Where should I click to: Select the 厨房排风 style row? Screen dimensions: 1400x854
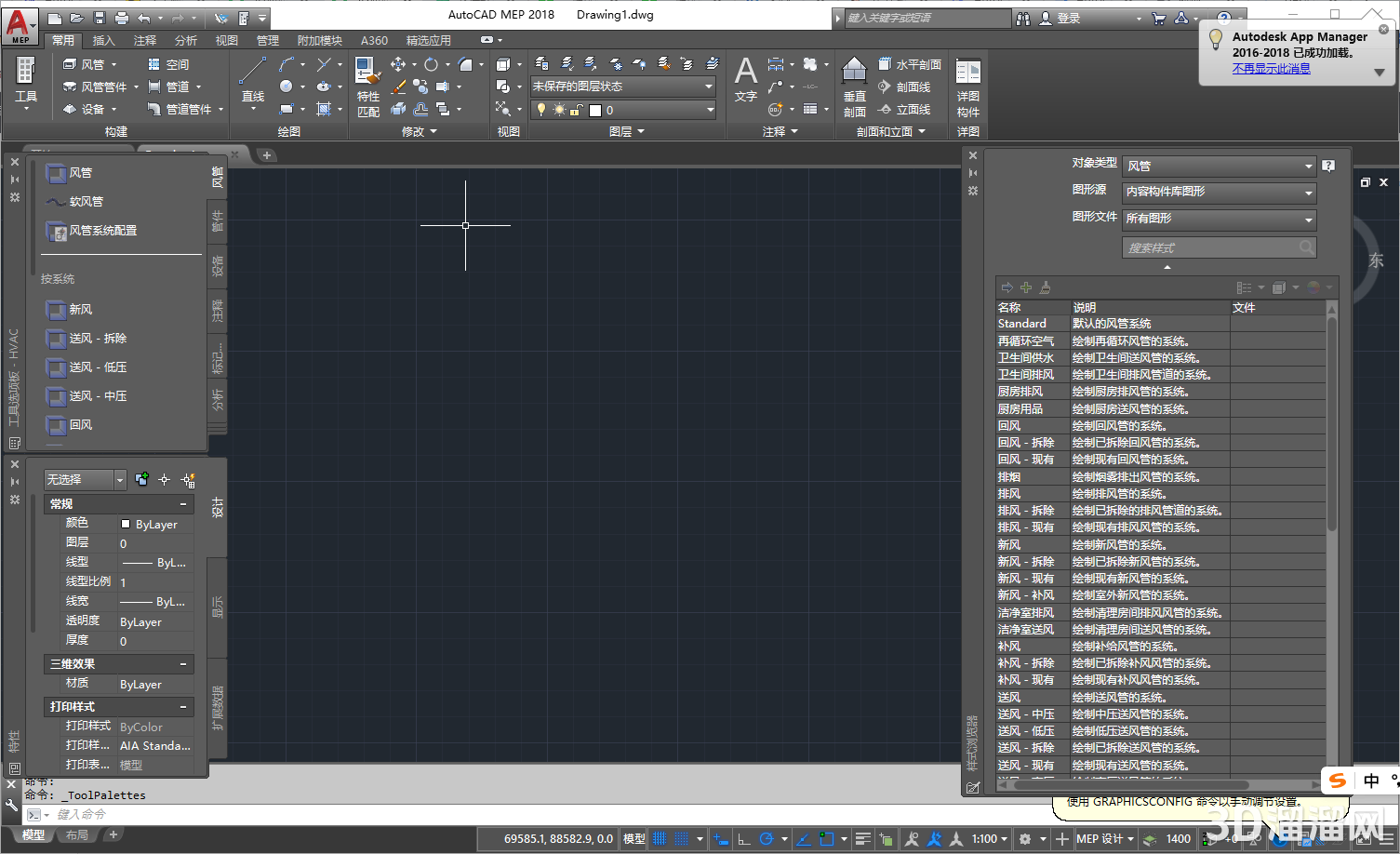point(1161,392)
